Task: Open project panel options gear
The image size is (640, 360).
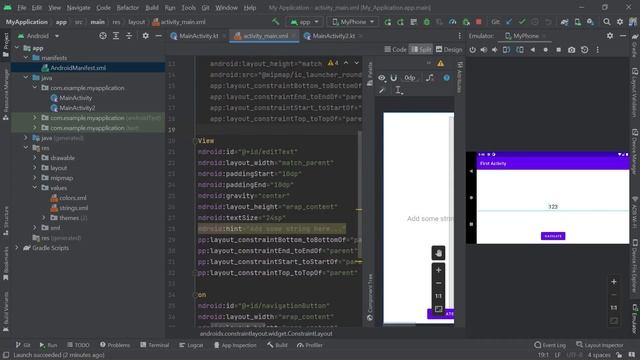Action: [145, 36]
